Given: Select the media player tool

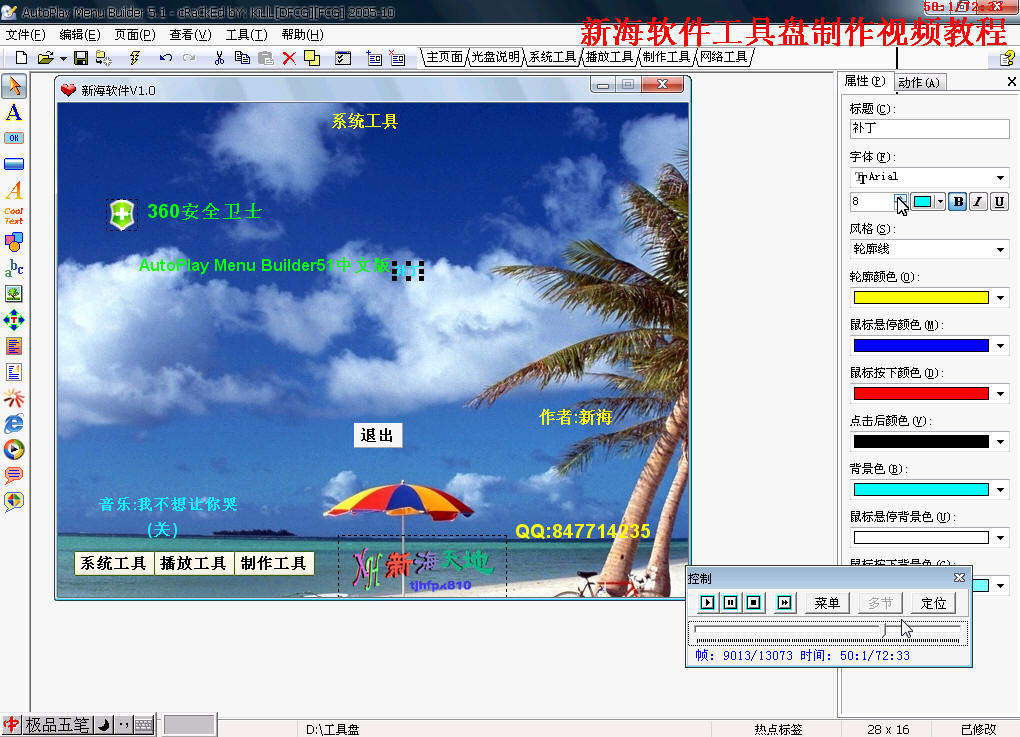Looking at the screenshot, I should pos(14,449).
